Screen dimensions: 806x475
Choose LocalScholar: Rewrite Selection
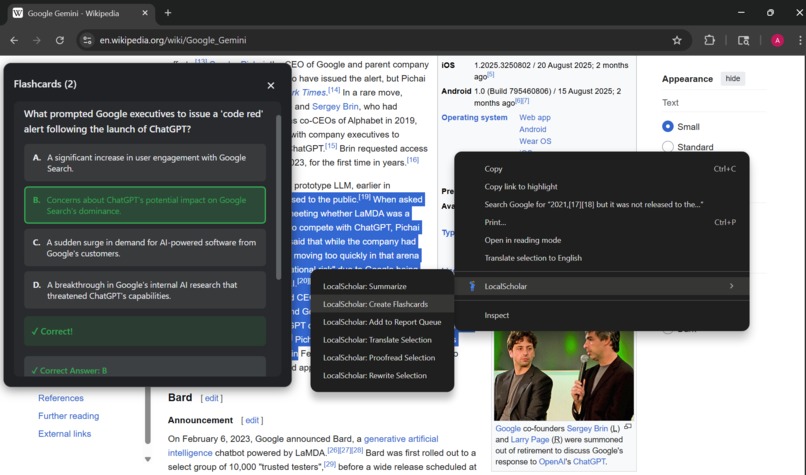click(x=382, y=375)
